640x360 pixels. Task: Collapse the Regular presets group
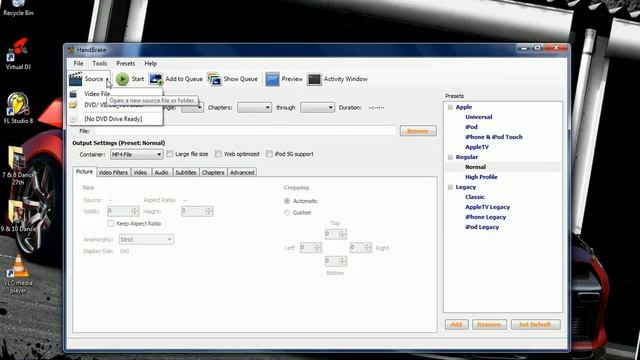(450, 157)
